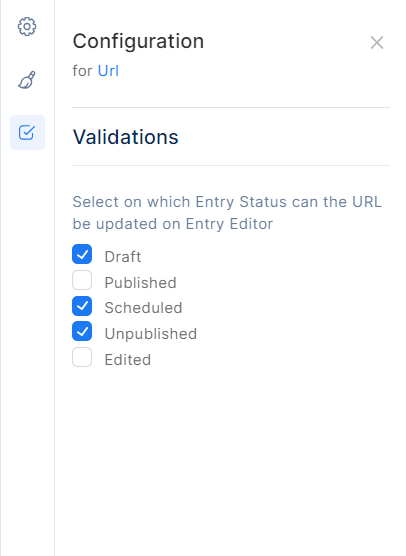Enable the Published checkbox
The width and height of the screenshot is (406, 556).
click(82, 280)
